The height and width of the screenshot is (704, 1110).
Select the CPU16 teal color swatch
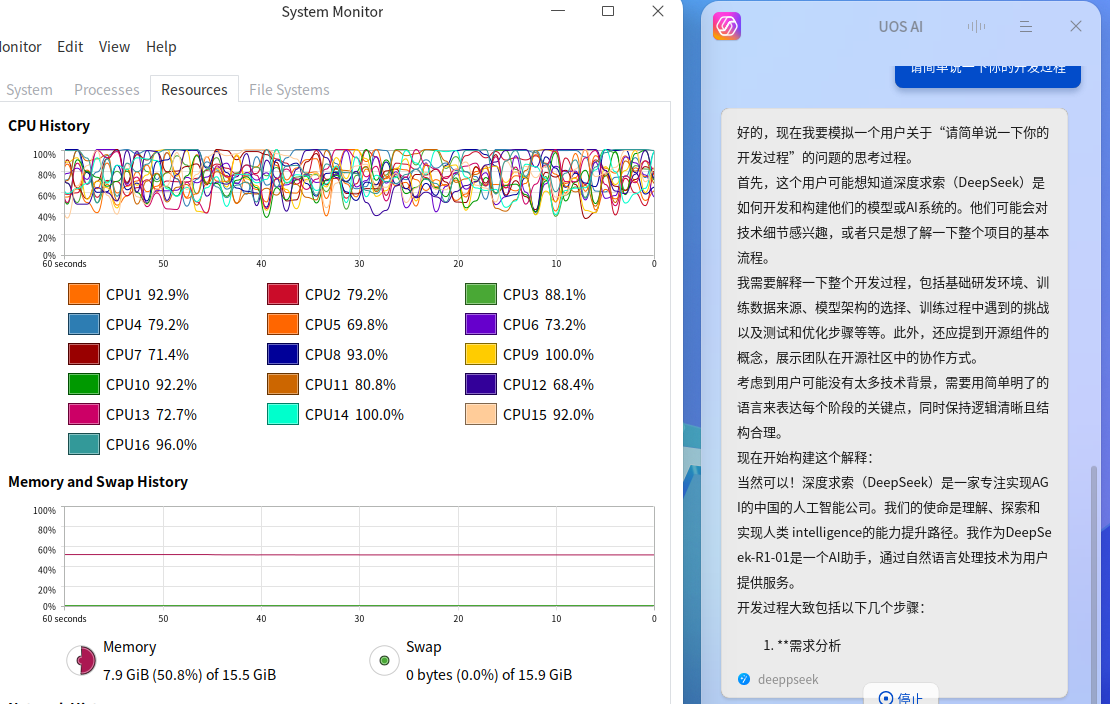[x=84, y=445]
